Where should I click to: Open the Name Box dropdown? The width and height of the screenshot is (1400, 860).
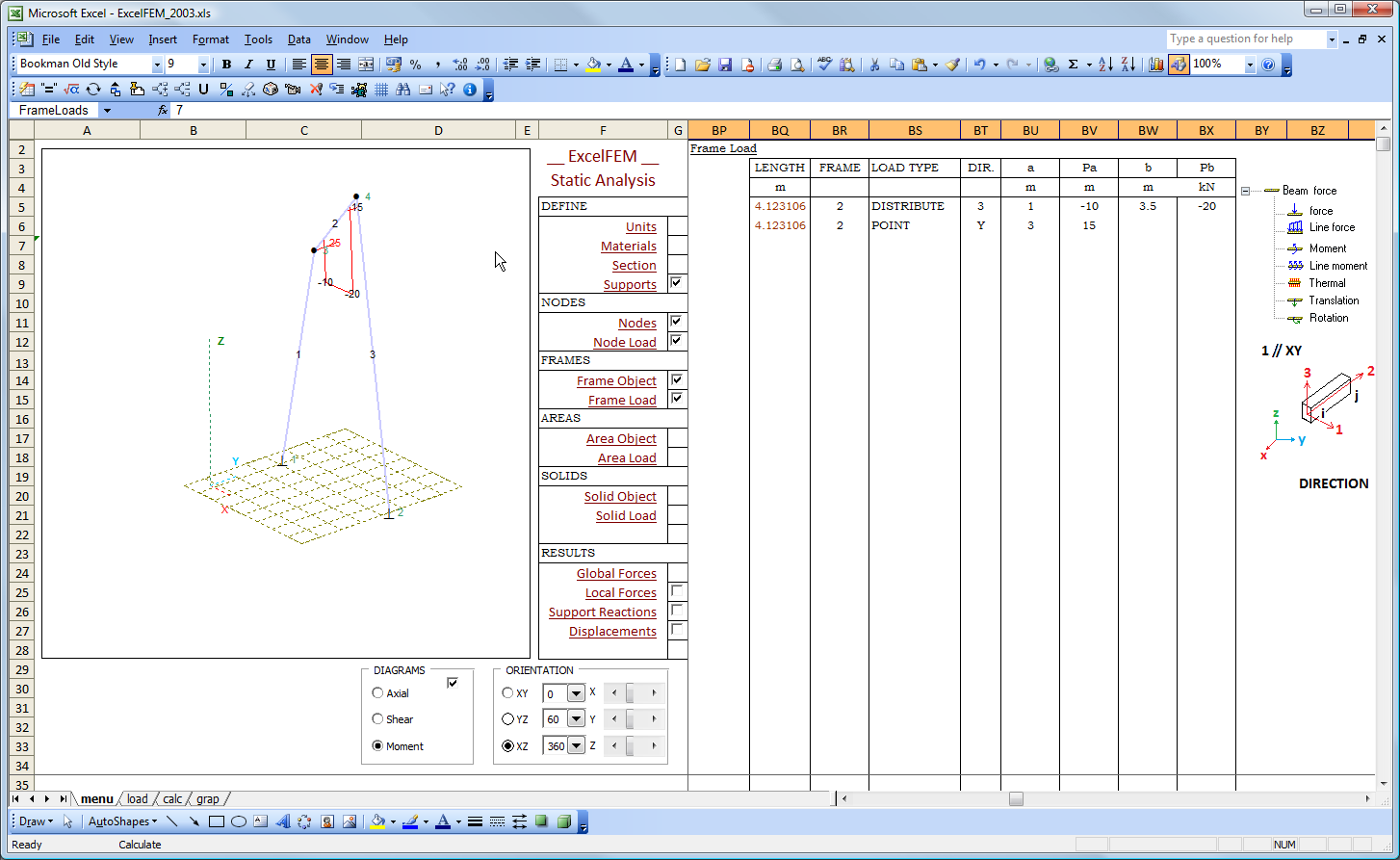point(107,111)
